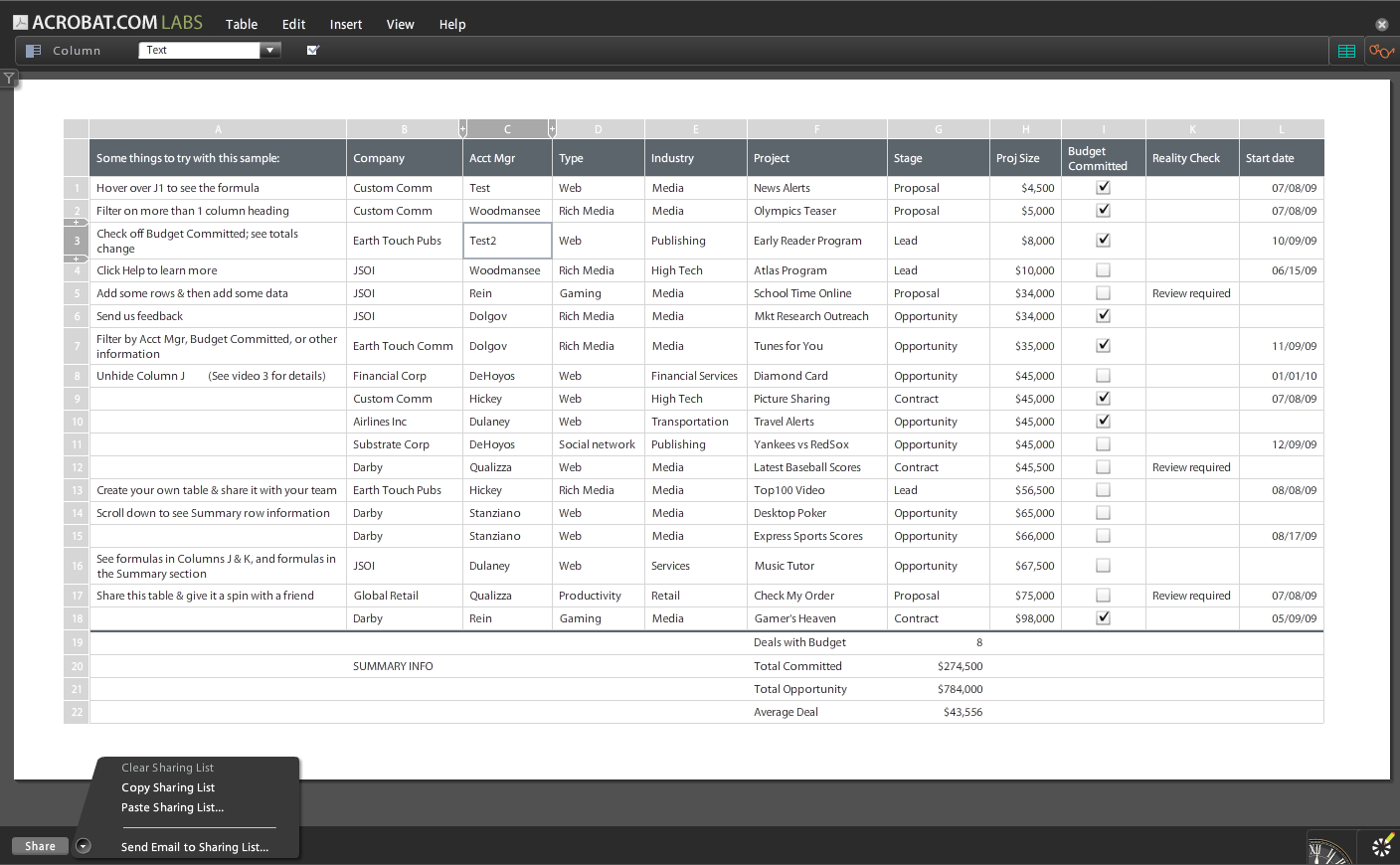
Task: Click the Share button
Action: point(40,846)
